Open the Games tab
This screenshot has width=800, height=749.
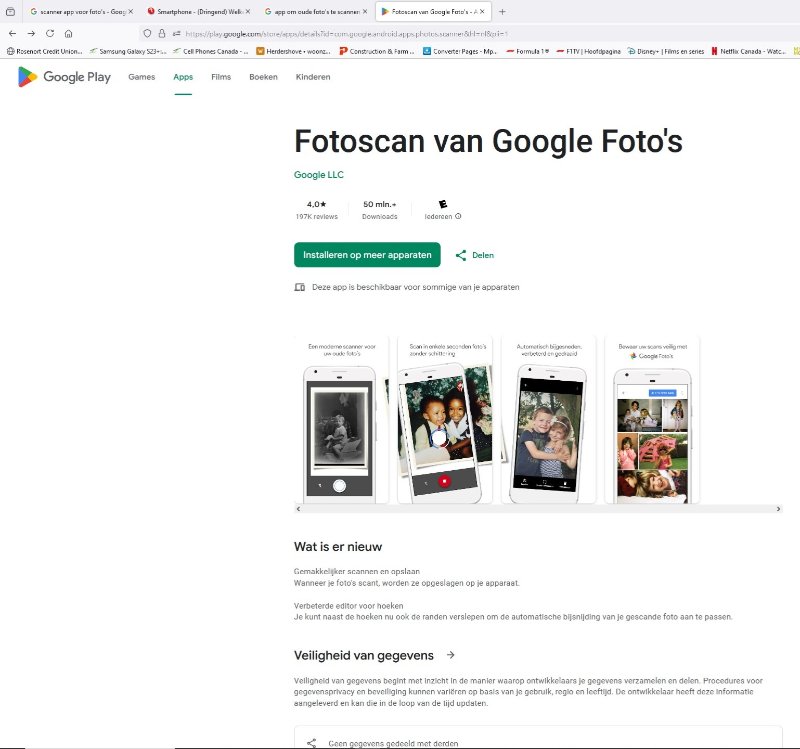(142, 77)
